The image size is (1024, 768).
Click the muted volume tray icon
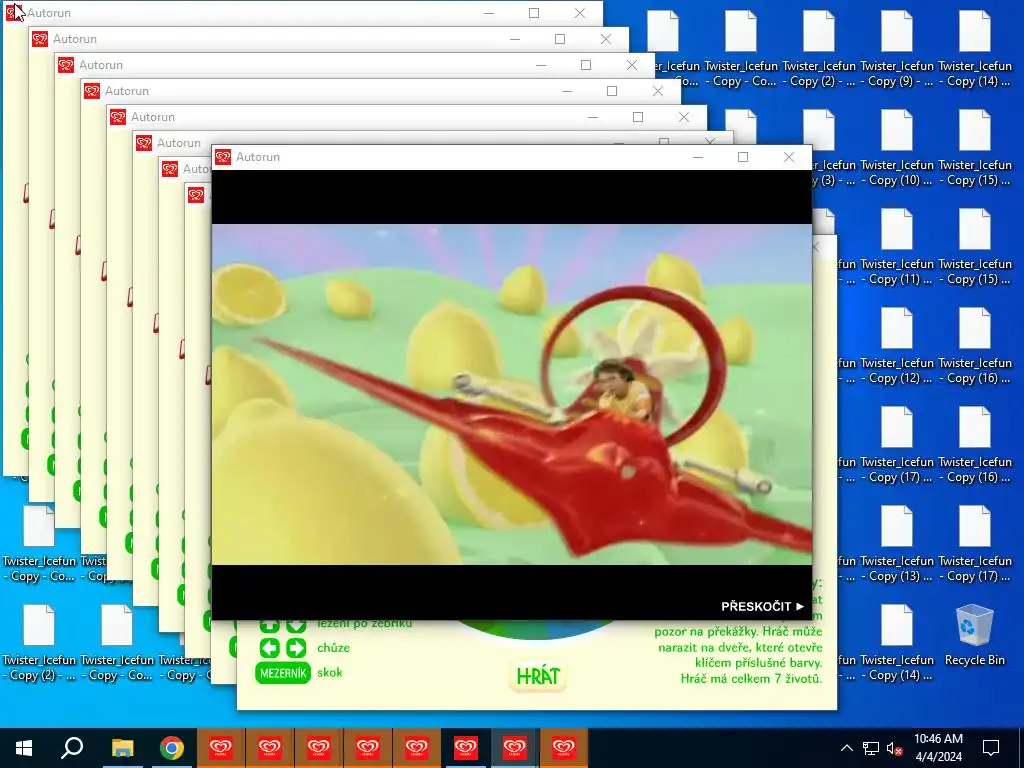(x=895, y=748)
